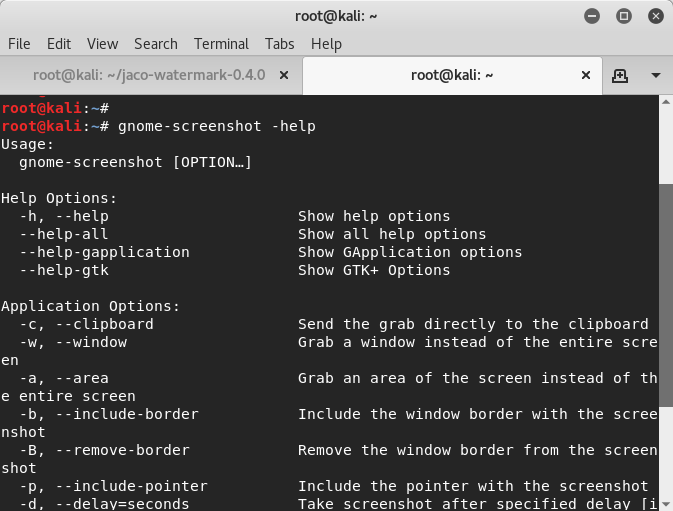This screenshot has width=673, height=511.
Task: Open the Edit menu
Action: point(59,44)
